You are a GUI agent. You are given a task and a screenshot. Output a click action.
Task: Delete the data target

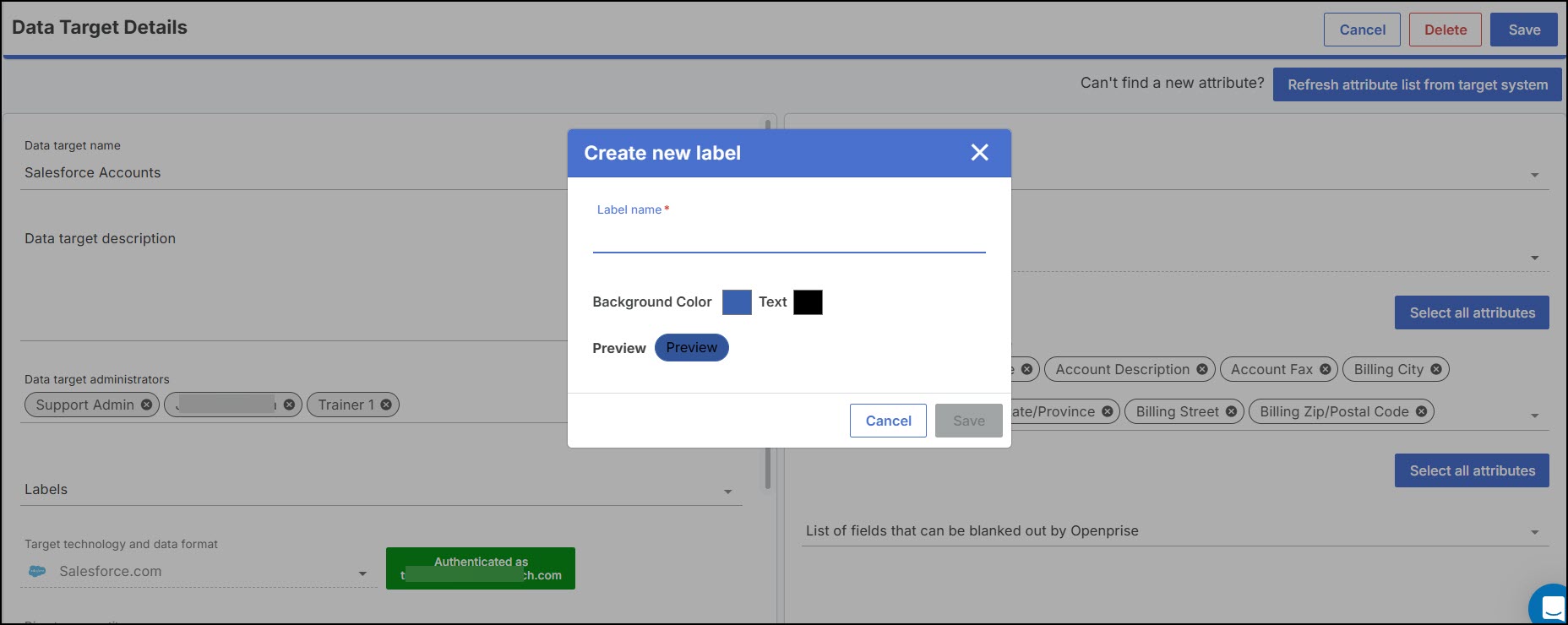click(x=1445, y=30)
